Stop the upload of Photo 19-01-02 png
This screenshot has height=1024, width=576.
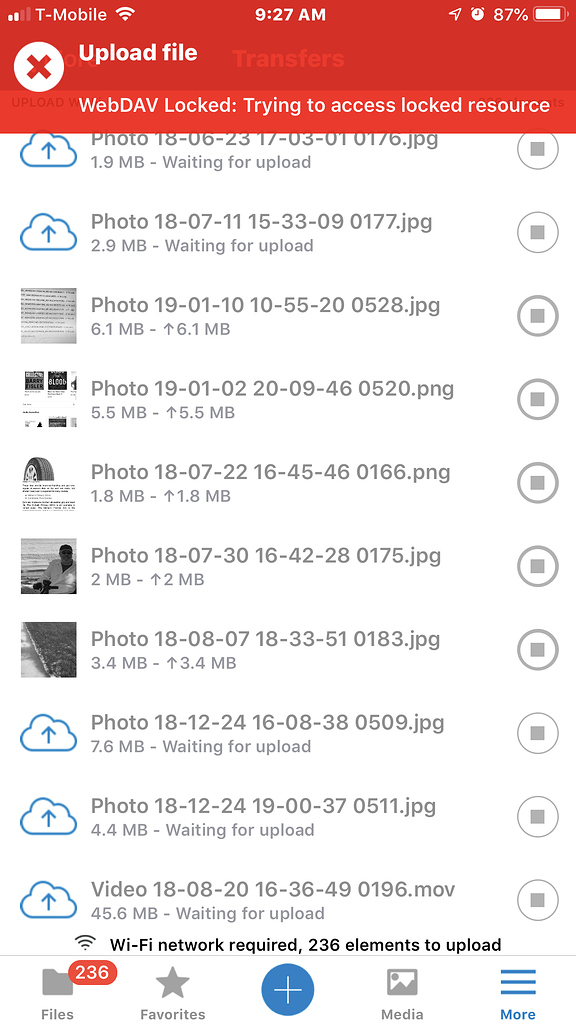click(x=537, y=399)
